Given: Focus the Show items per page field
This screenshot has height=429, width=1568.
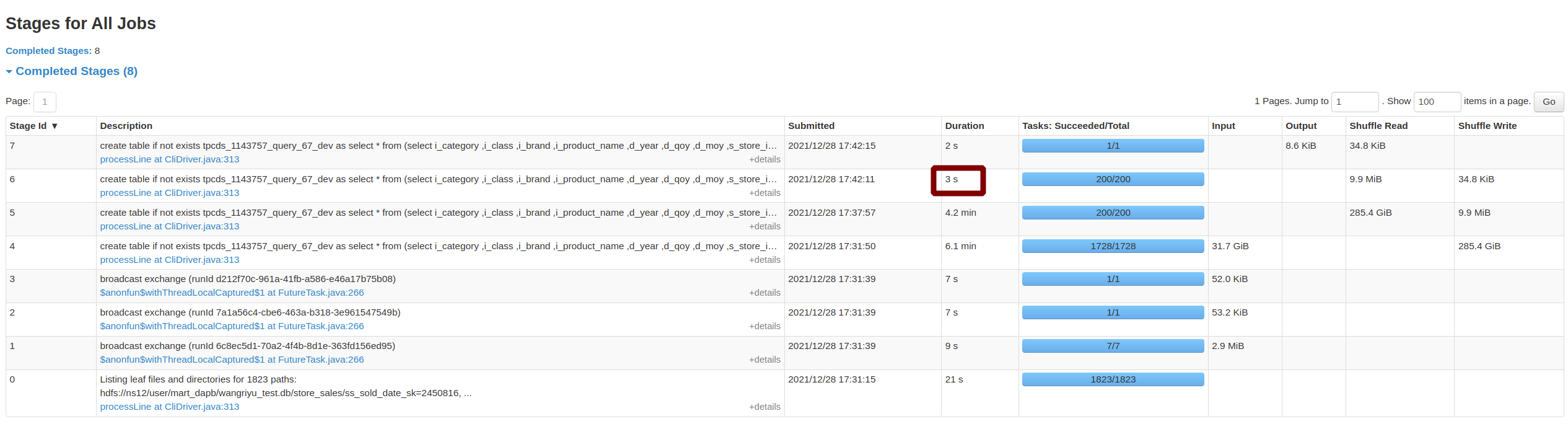Looking at the screenshot, I should point(1437,102).
